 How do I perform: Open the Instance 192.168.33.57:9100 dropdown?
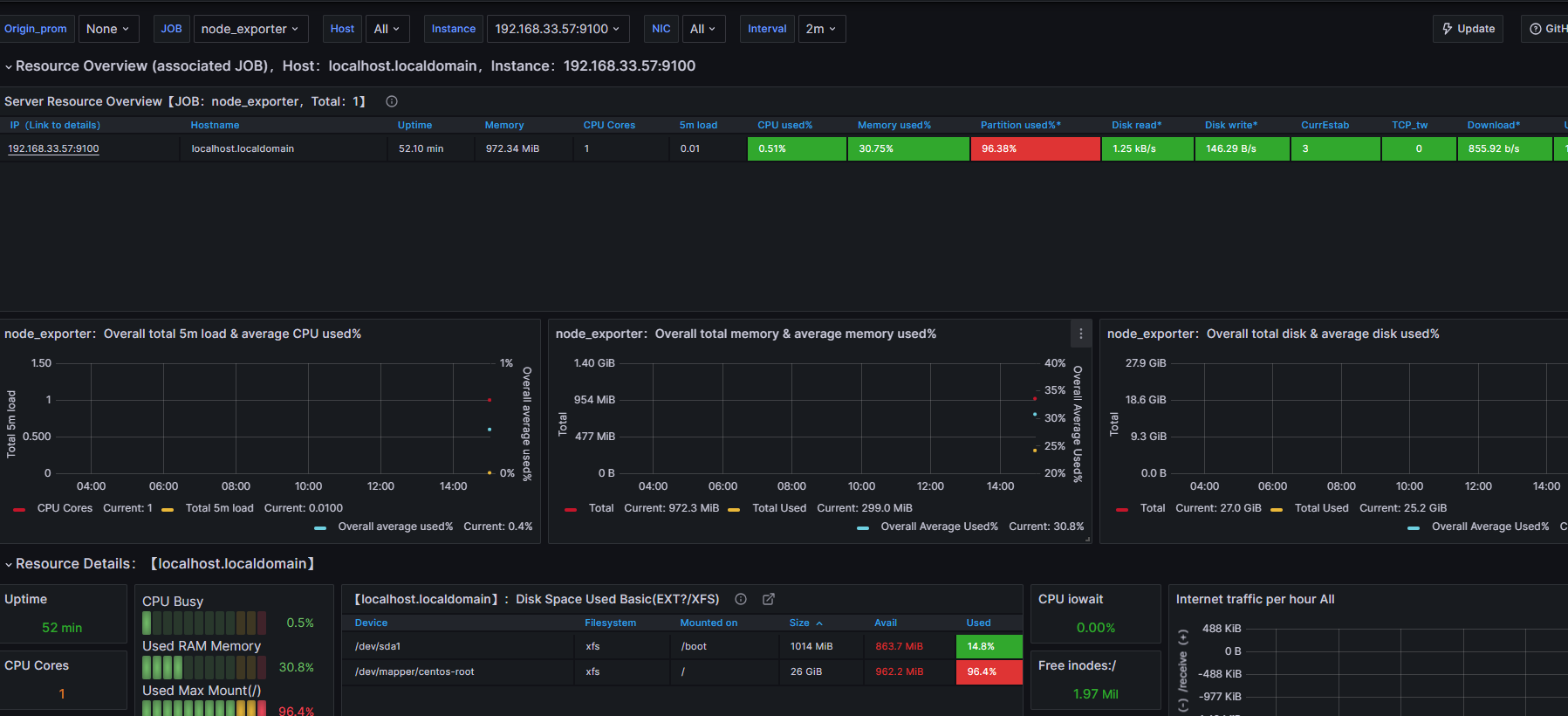(558, 29)
